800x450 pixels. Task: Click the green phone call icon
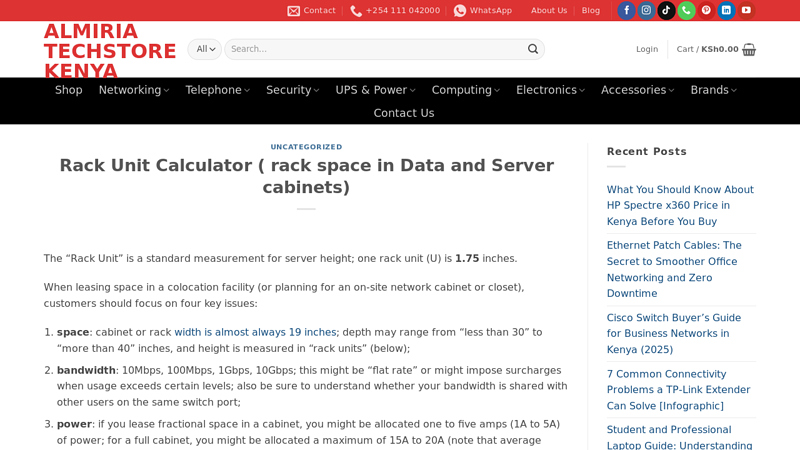(686, 10)
